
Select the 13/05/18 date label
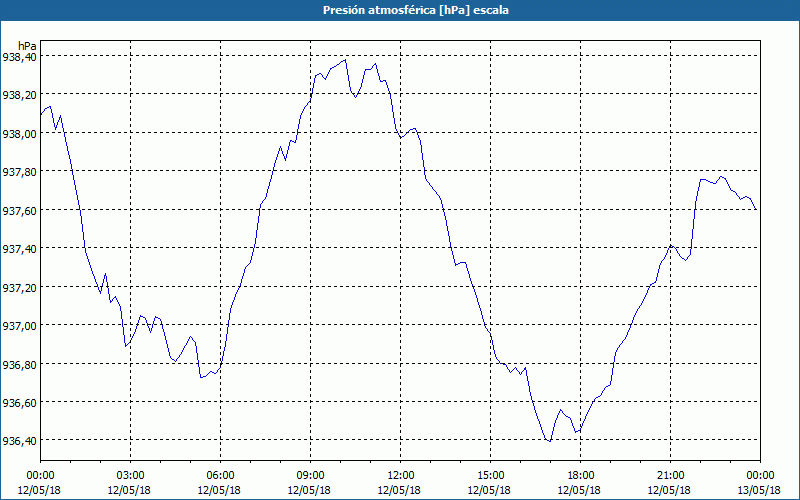[759, 490]
